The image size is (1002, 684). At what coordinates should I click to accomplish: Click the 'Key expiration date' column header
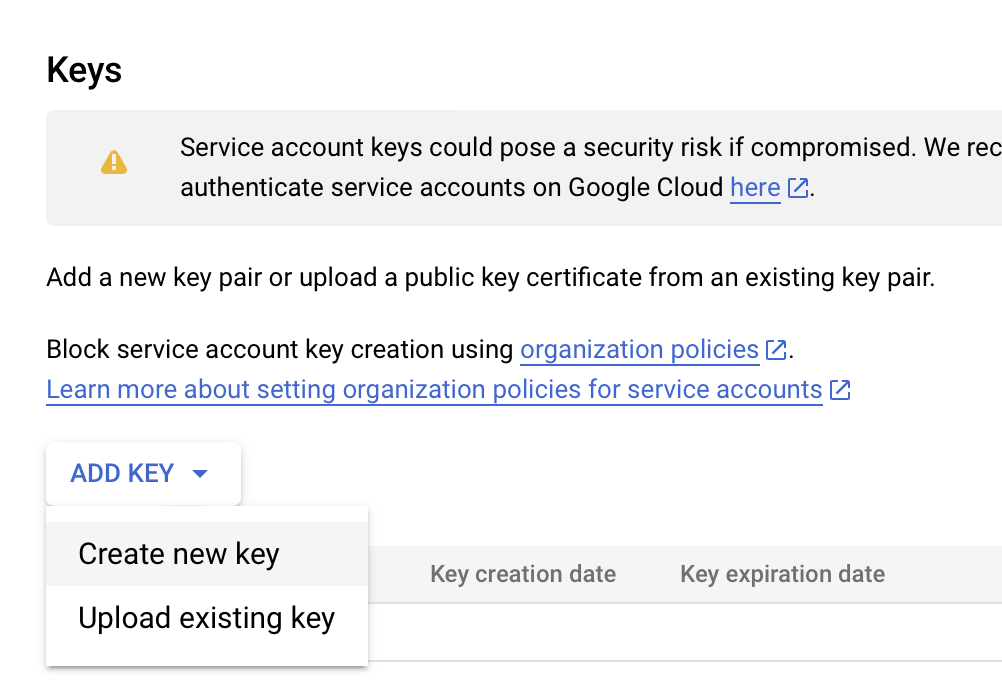click(x=781, y=574)
